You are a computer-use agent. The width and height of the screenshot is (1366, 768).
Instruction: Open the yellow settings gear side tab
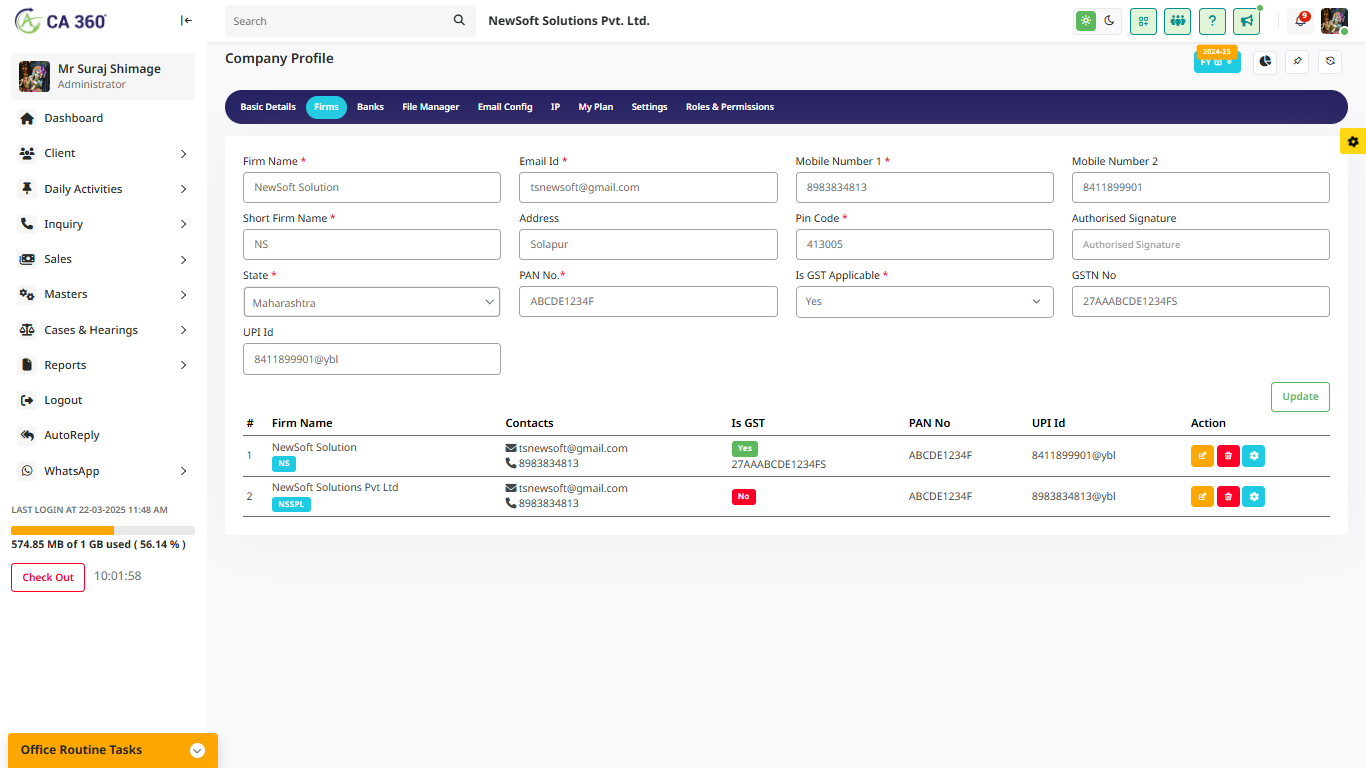(x=1353, y=142)
